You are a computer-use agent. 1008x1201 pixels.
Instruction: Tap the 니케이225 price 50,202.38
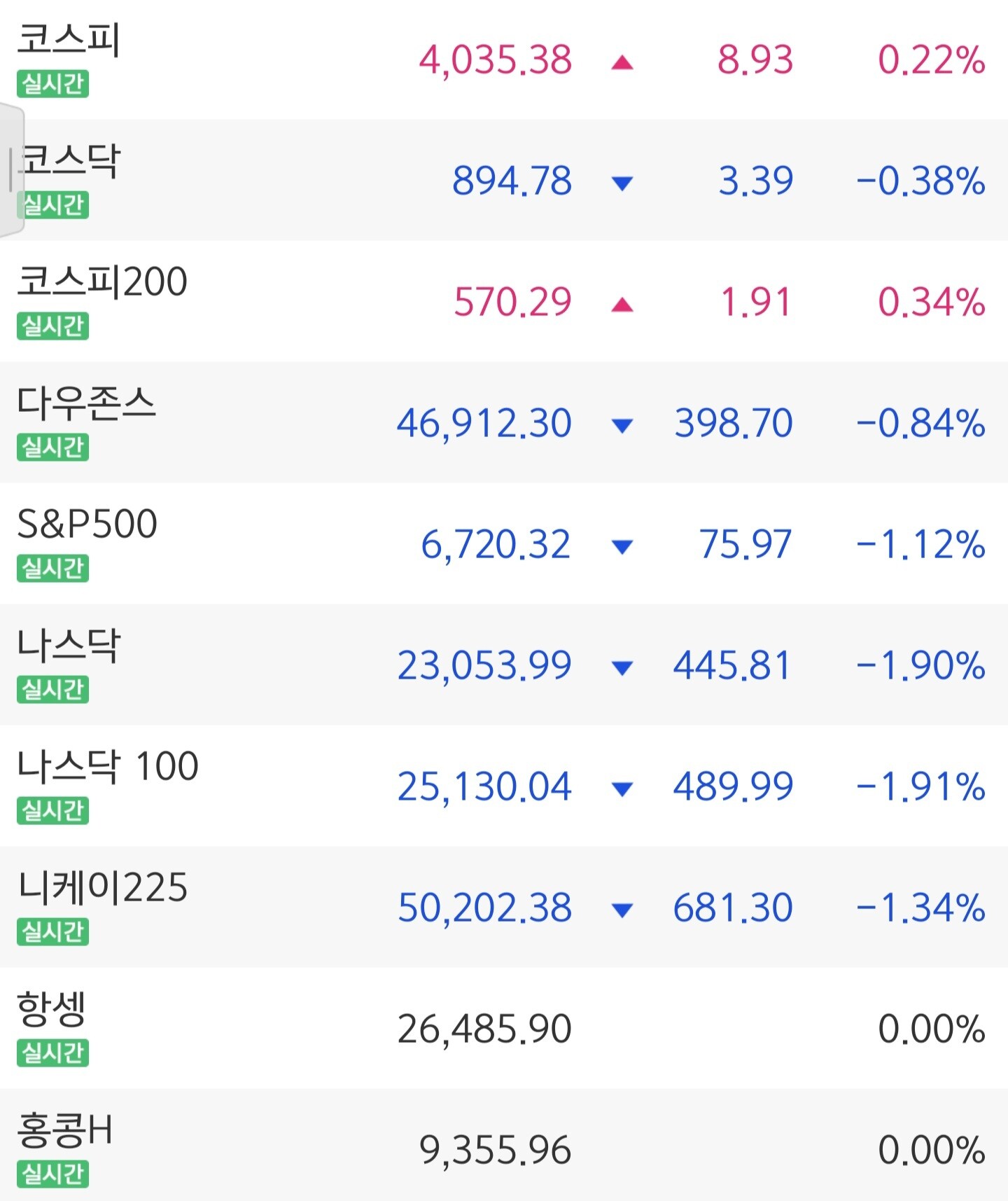(x=484, y=908)
